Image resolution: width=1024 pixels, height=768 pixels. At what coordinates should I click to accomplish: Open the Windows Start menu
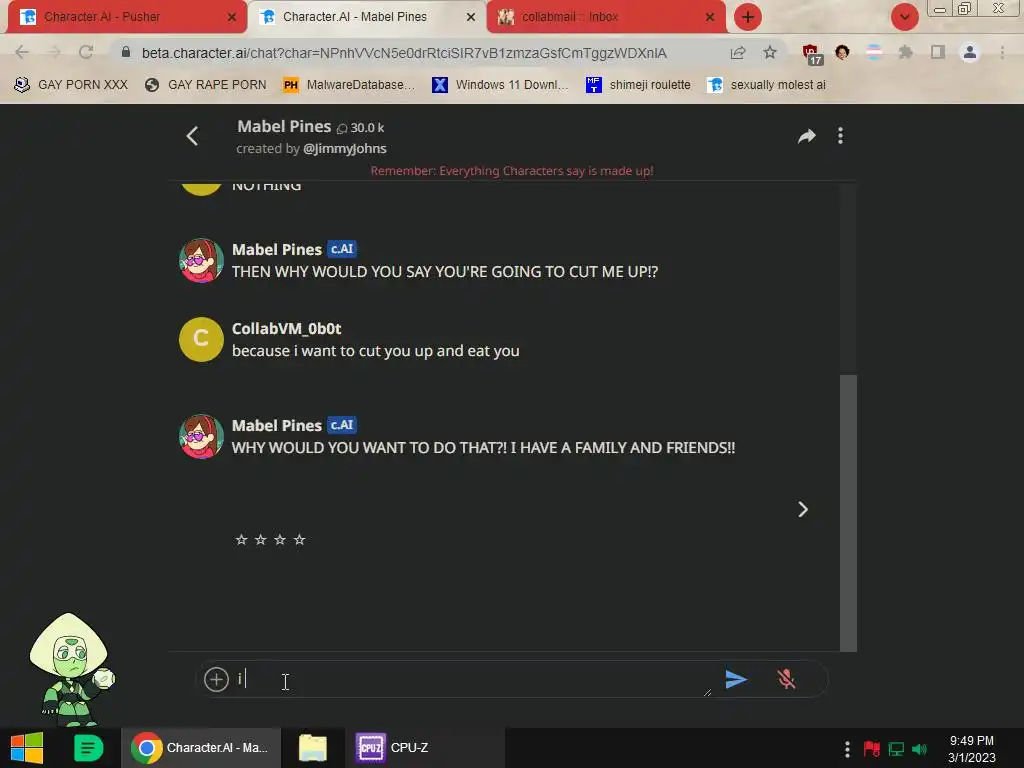pos(27,748)
